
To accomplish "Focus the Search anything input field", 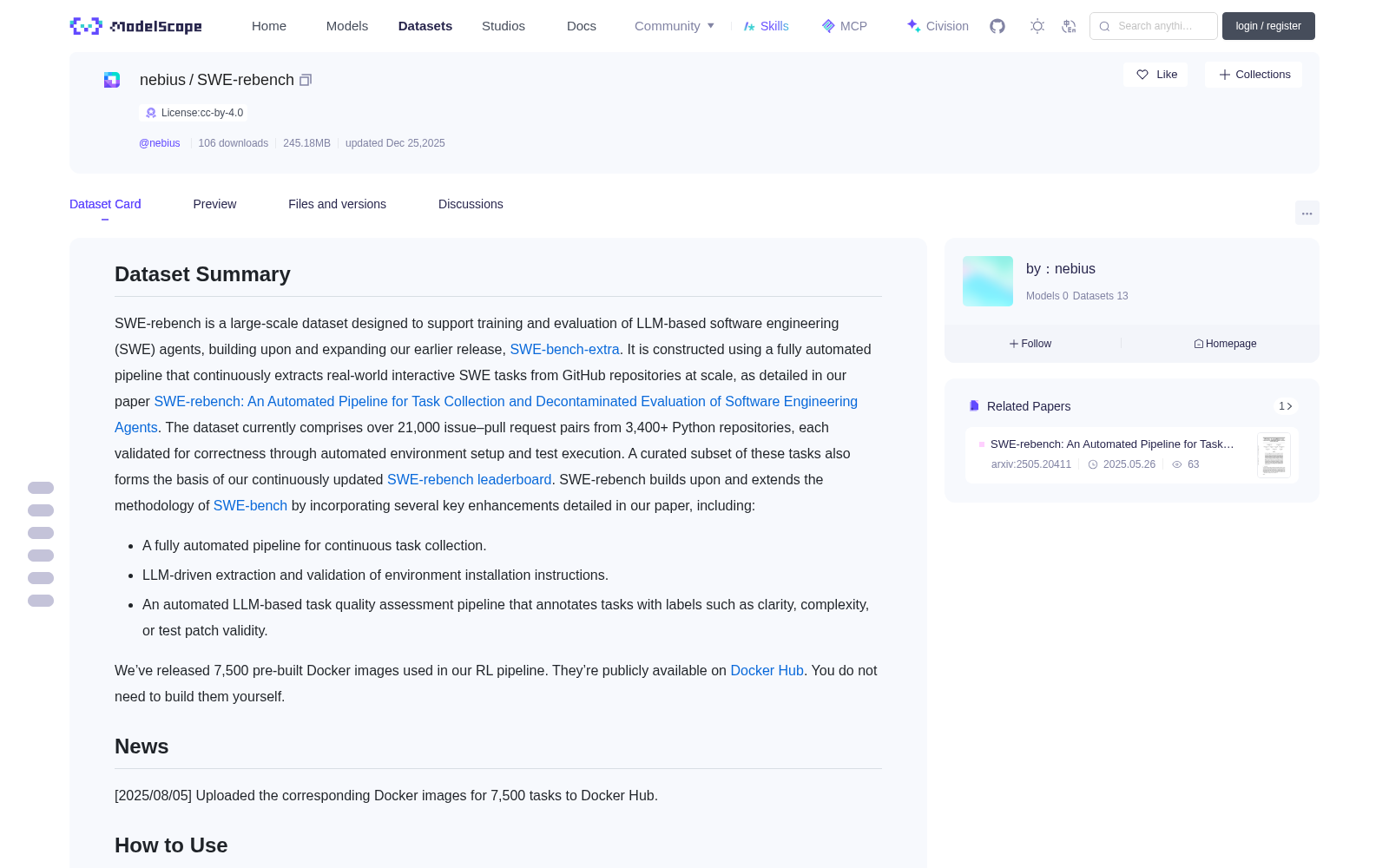I will [x=1154, y=26].
